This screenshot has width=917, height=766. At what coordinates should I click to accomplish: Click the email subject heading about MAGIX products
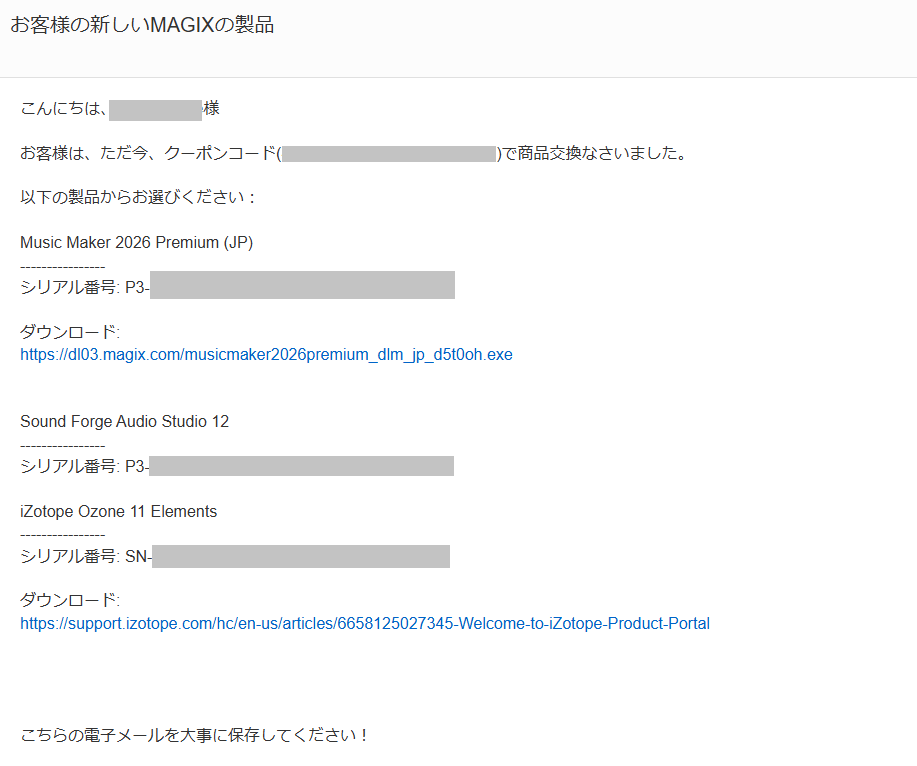[142, 26]
